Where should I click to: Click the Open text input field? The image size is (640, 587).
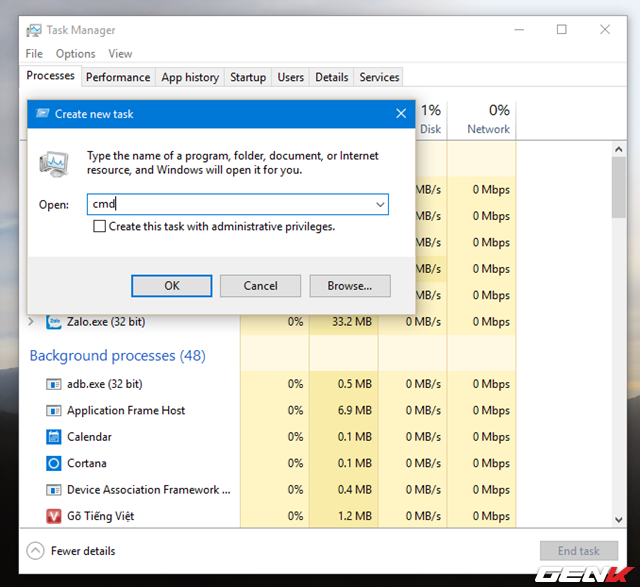tap(230, 204)
